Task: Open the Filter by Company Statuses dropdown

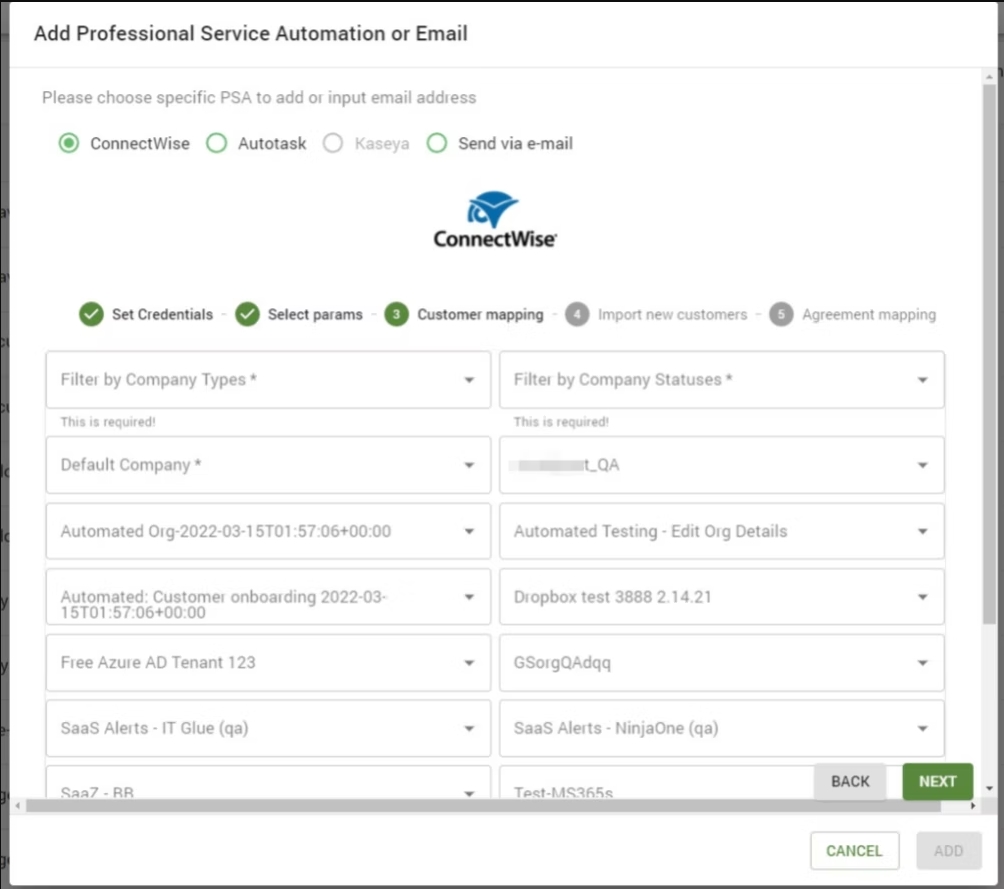Action: [x=722, y=380]
